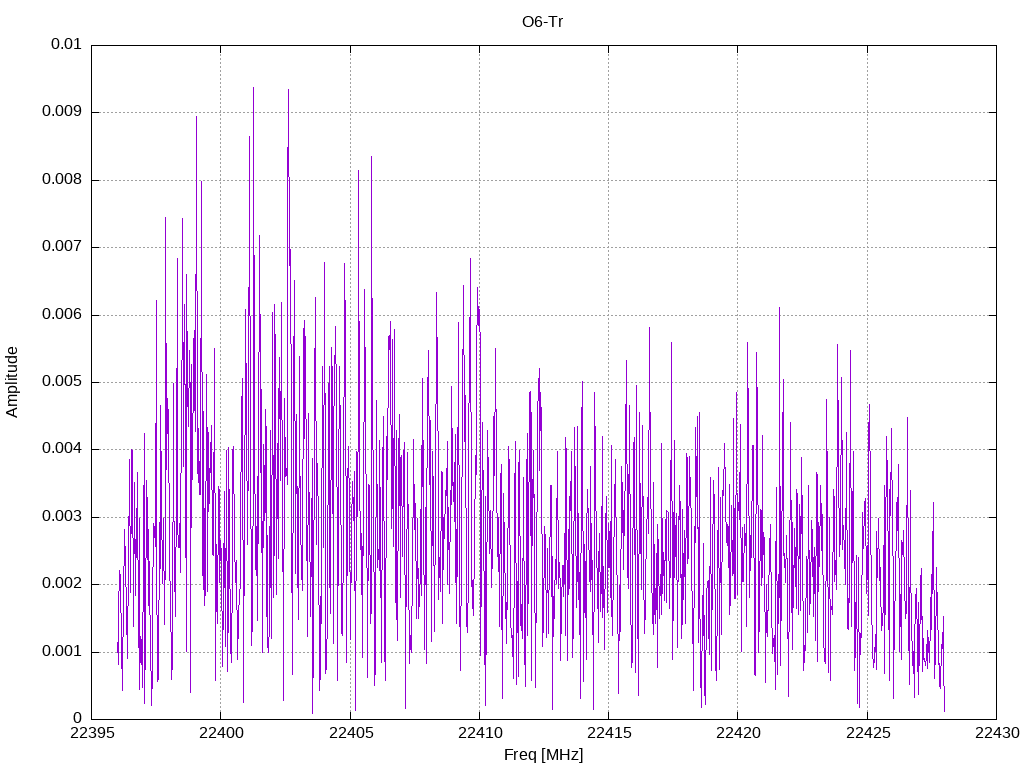Click y-axis tick label 0.01
Viewport: 1024px width, 768px height.
click(x=66, y=44)
